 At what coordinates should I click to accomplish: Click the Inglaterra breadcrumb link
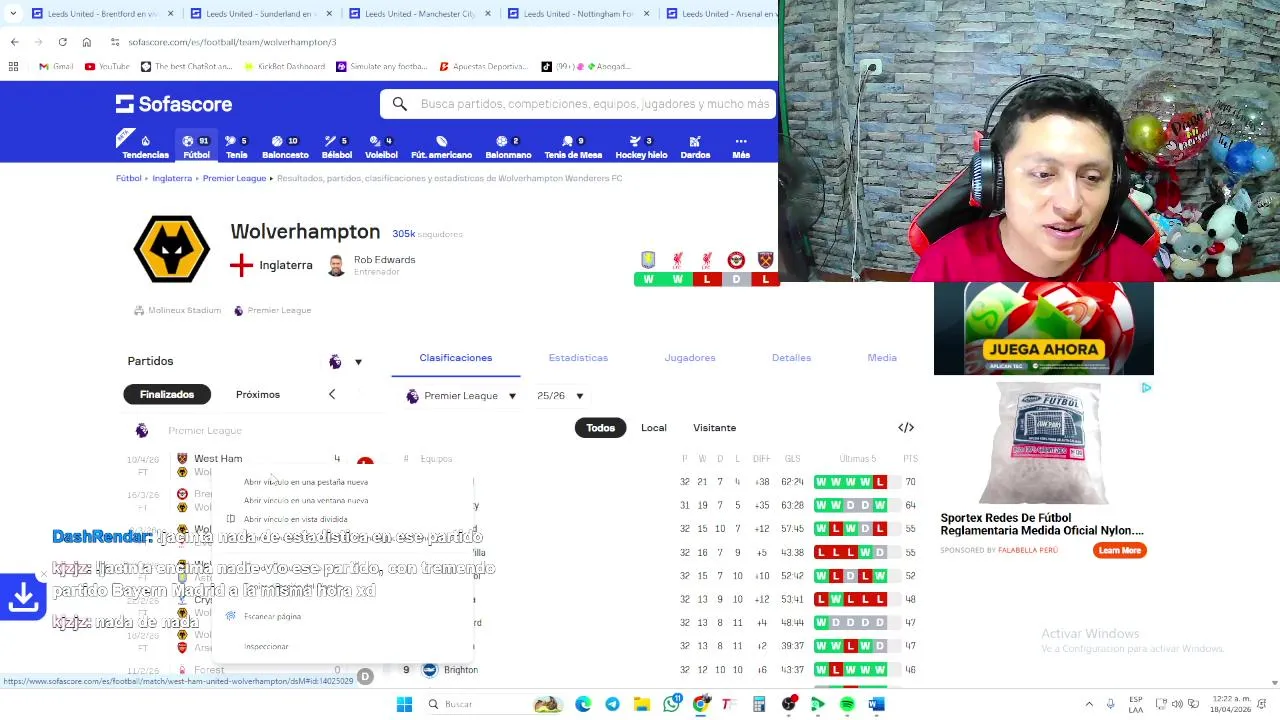click(172, 178)
